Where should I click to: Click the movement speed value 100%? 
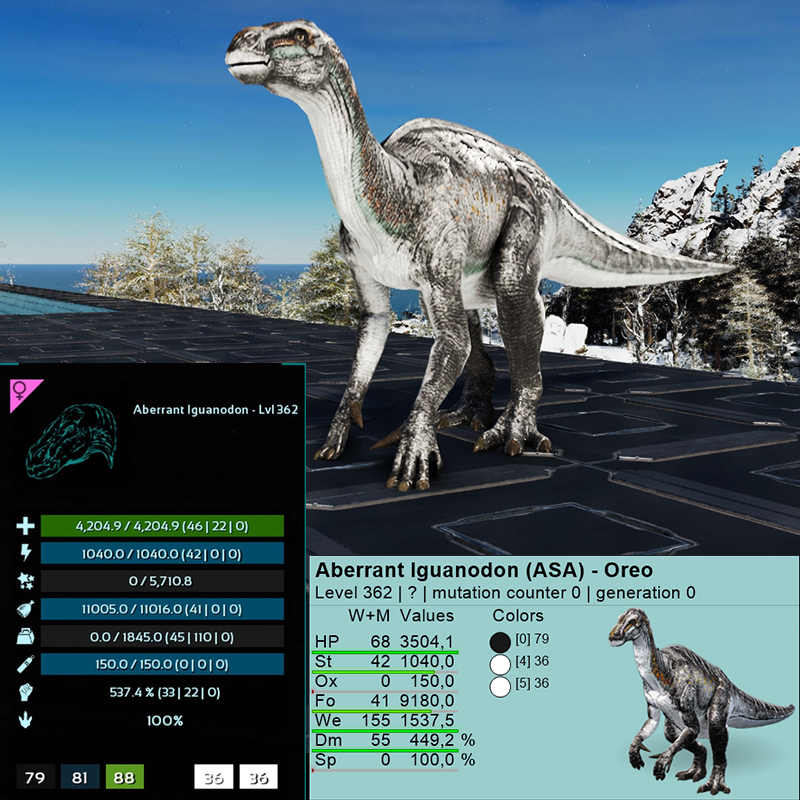pyautogui.click(x=165, y=720)
